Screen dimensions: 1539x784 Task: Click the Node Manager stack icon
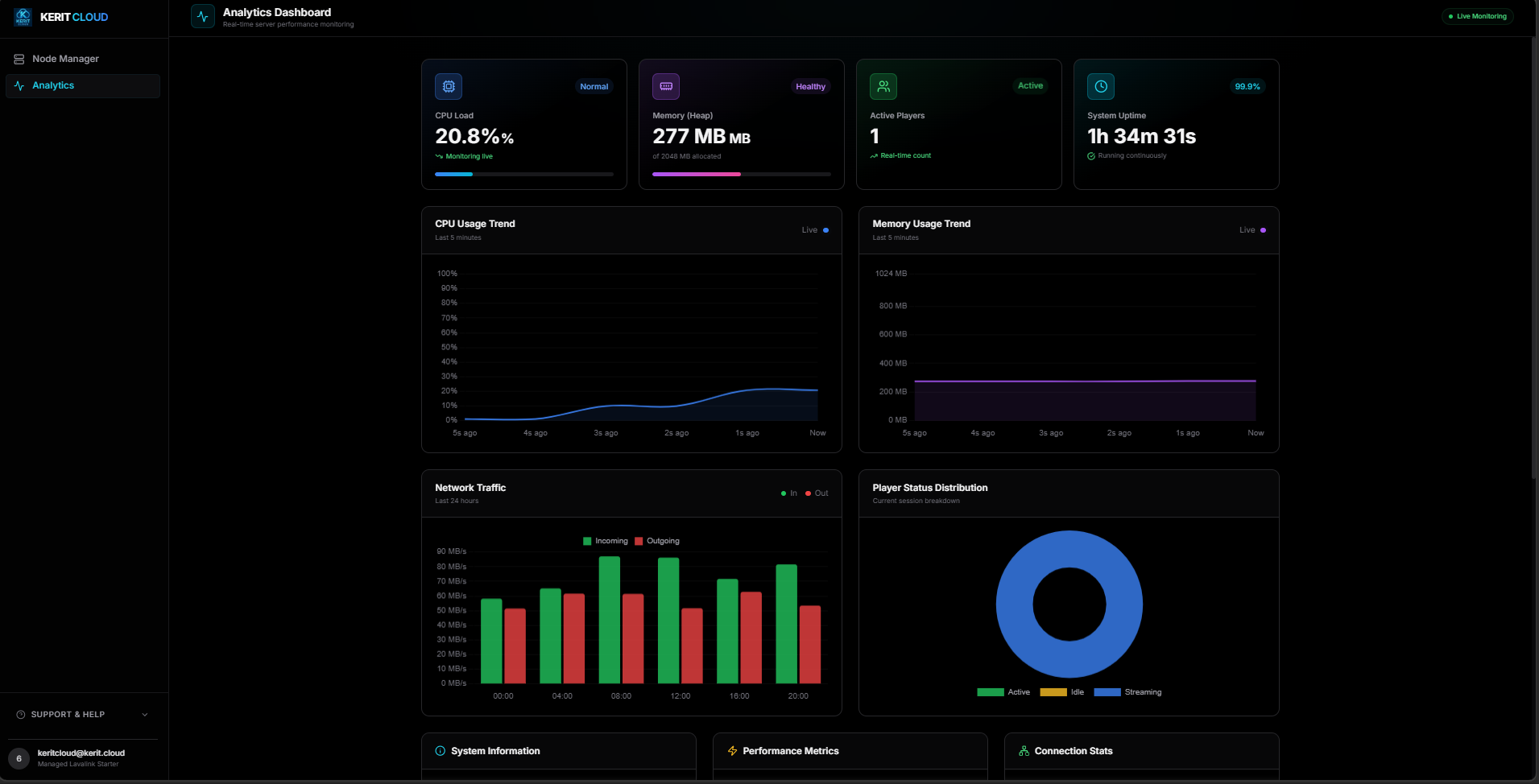(18, 58)
